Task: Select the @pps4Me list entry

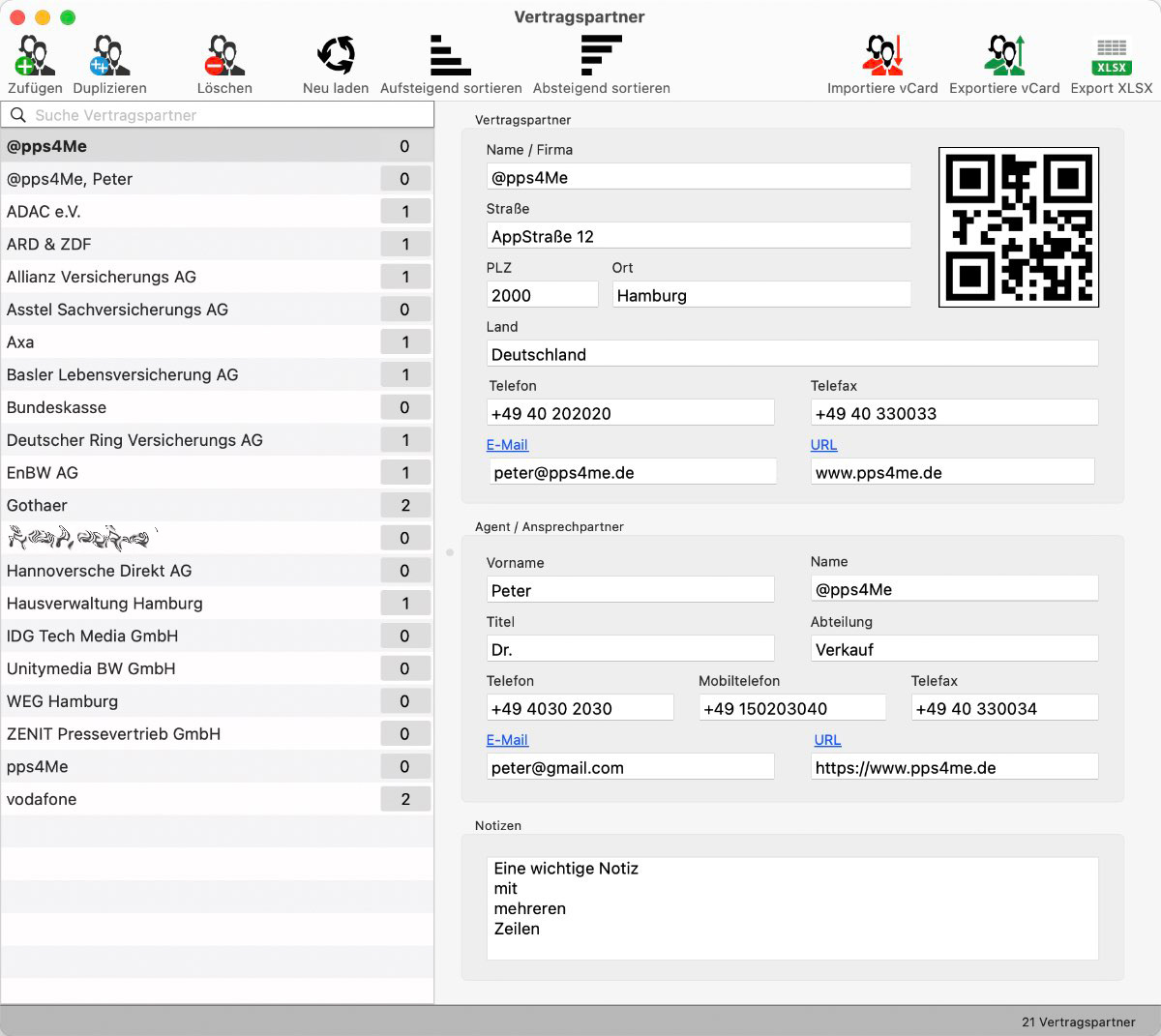Action: [x=217, y=146]
